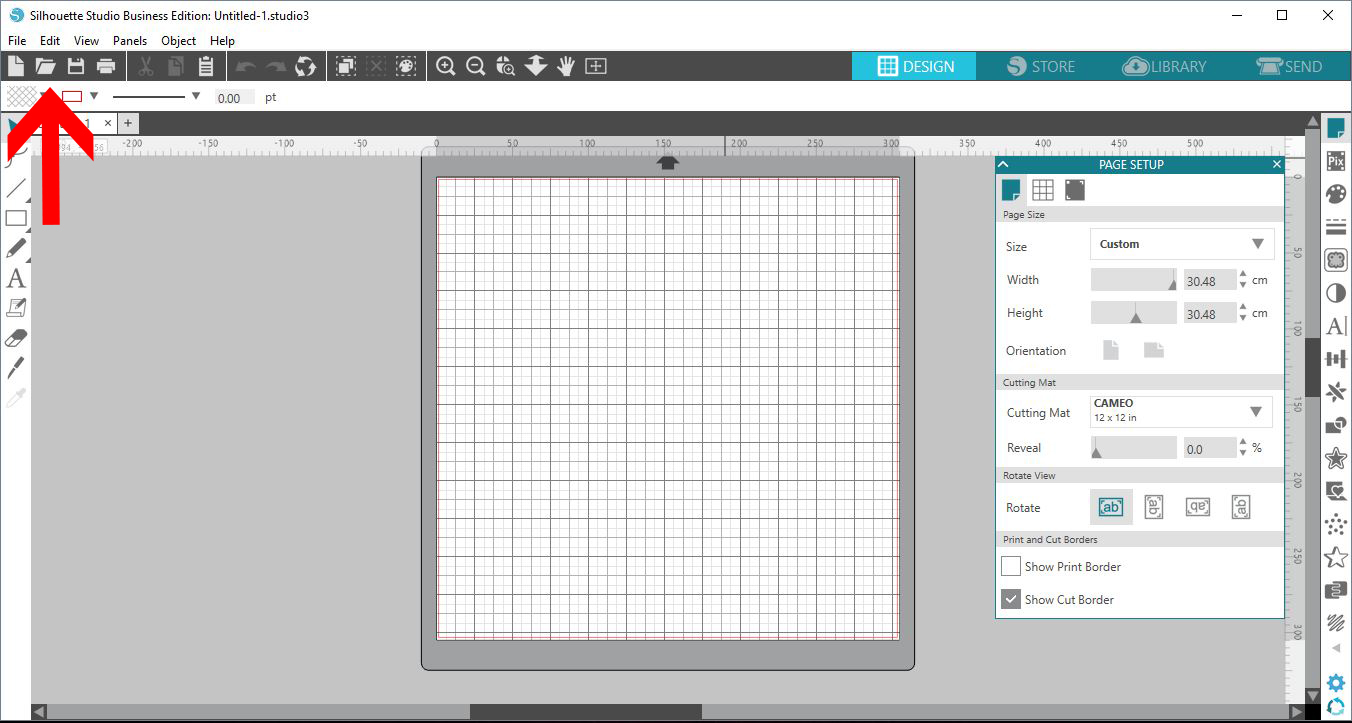Select the Eraser tool

pyautogui.click(x=16, y=338)
